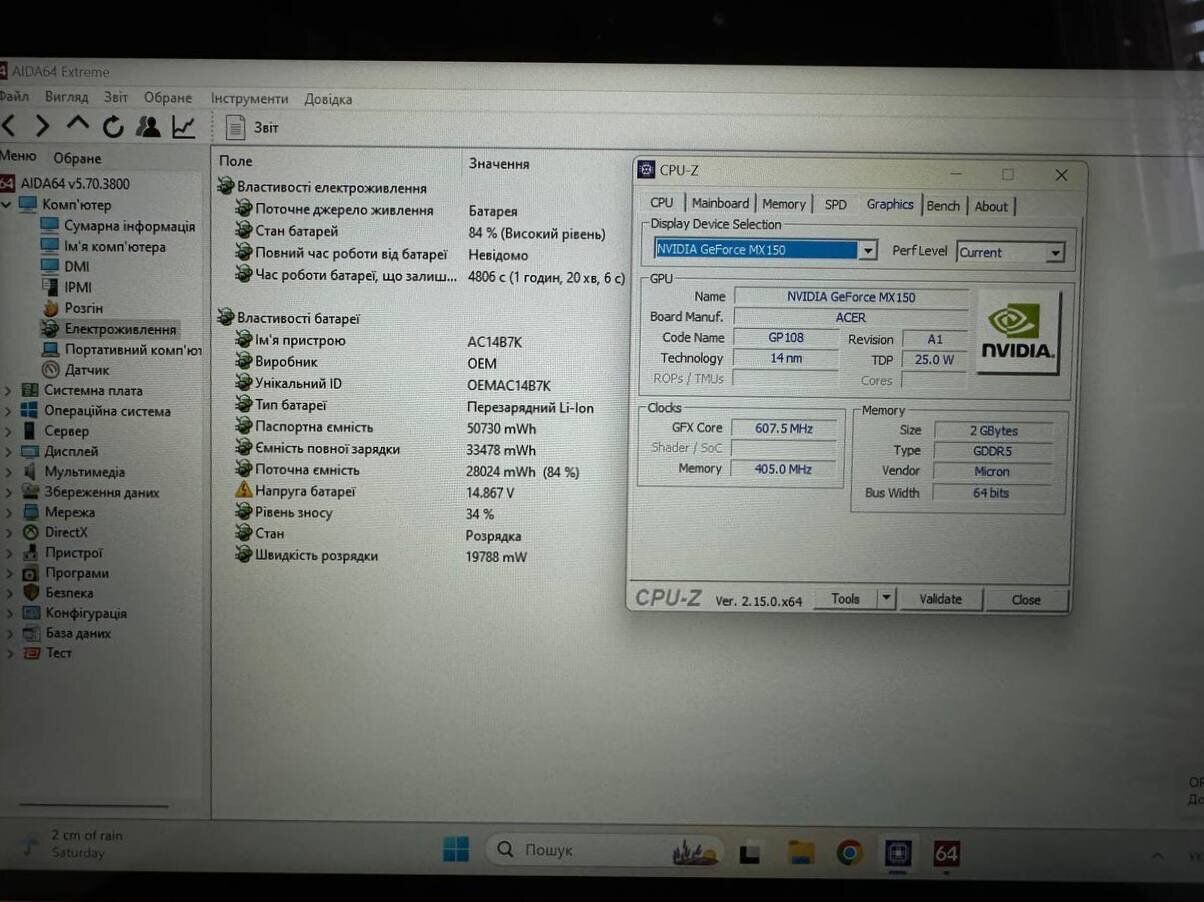
Task: Select the Сумарна інформація icon in the tree
Action: 49,226
